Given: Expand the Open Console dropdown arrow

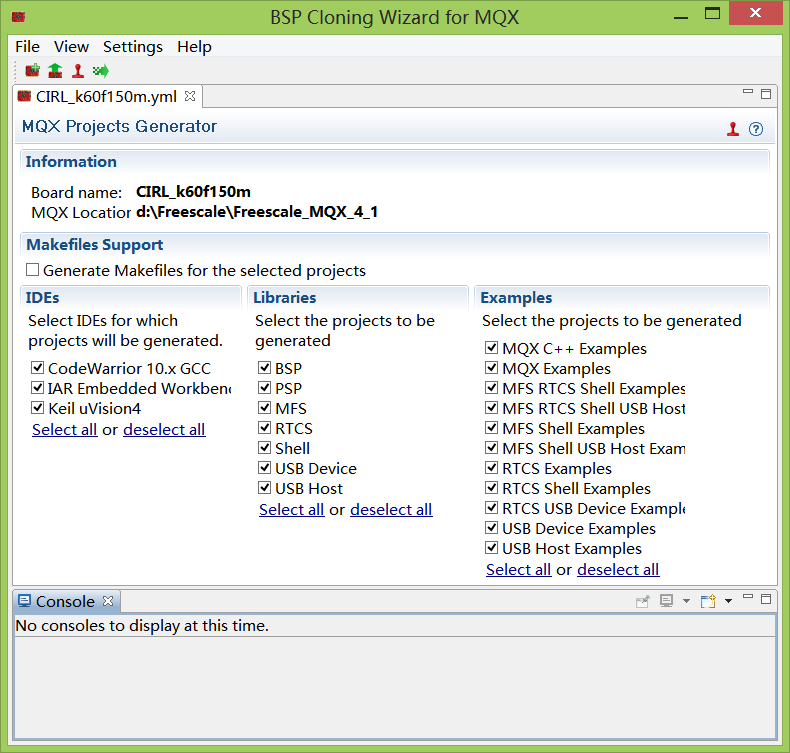Looking at the screenshot, I should 728,601.
